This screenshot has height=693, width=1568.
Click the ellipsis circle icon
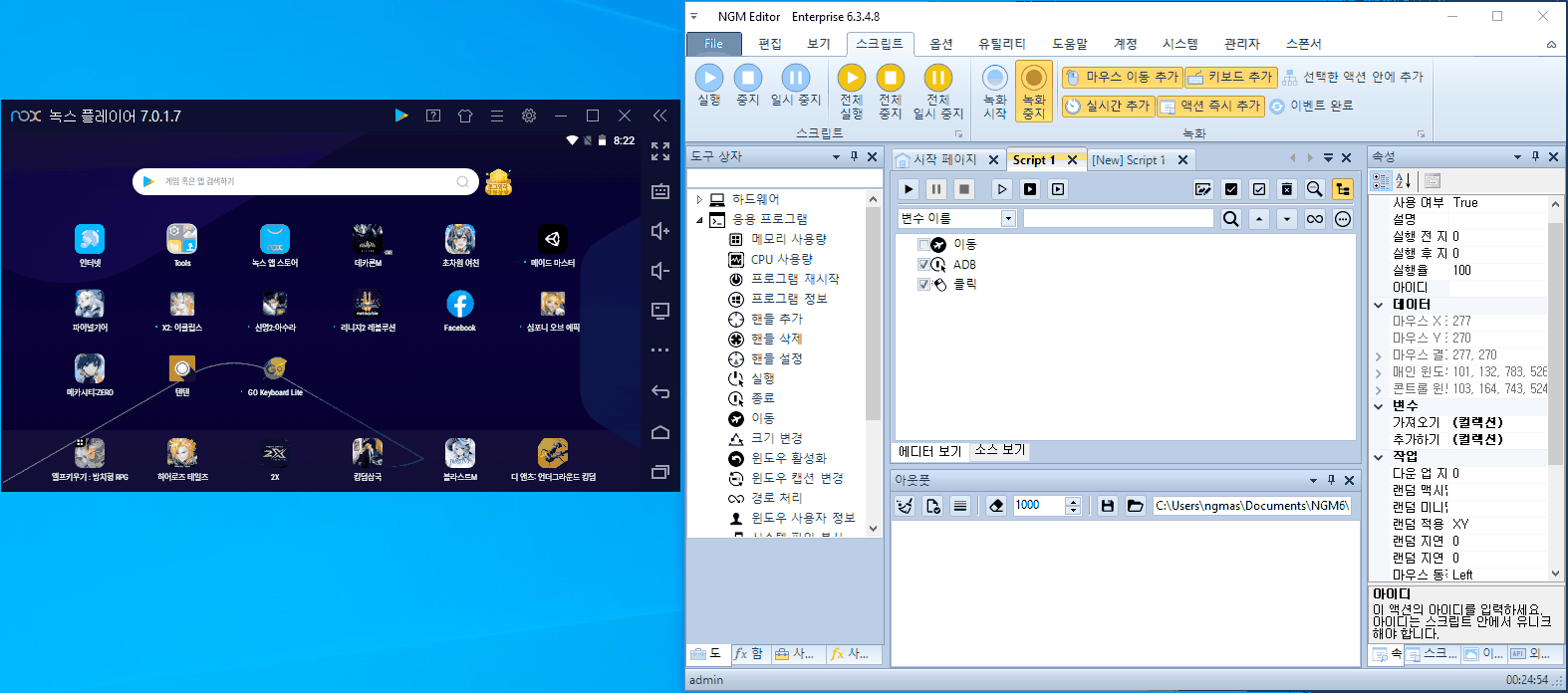1343,219
